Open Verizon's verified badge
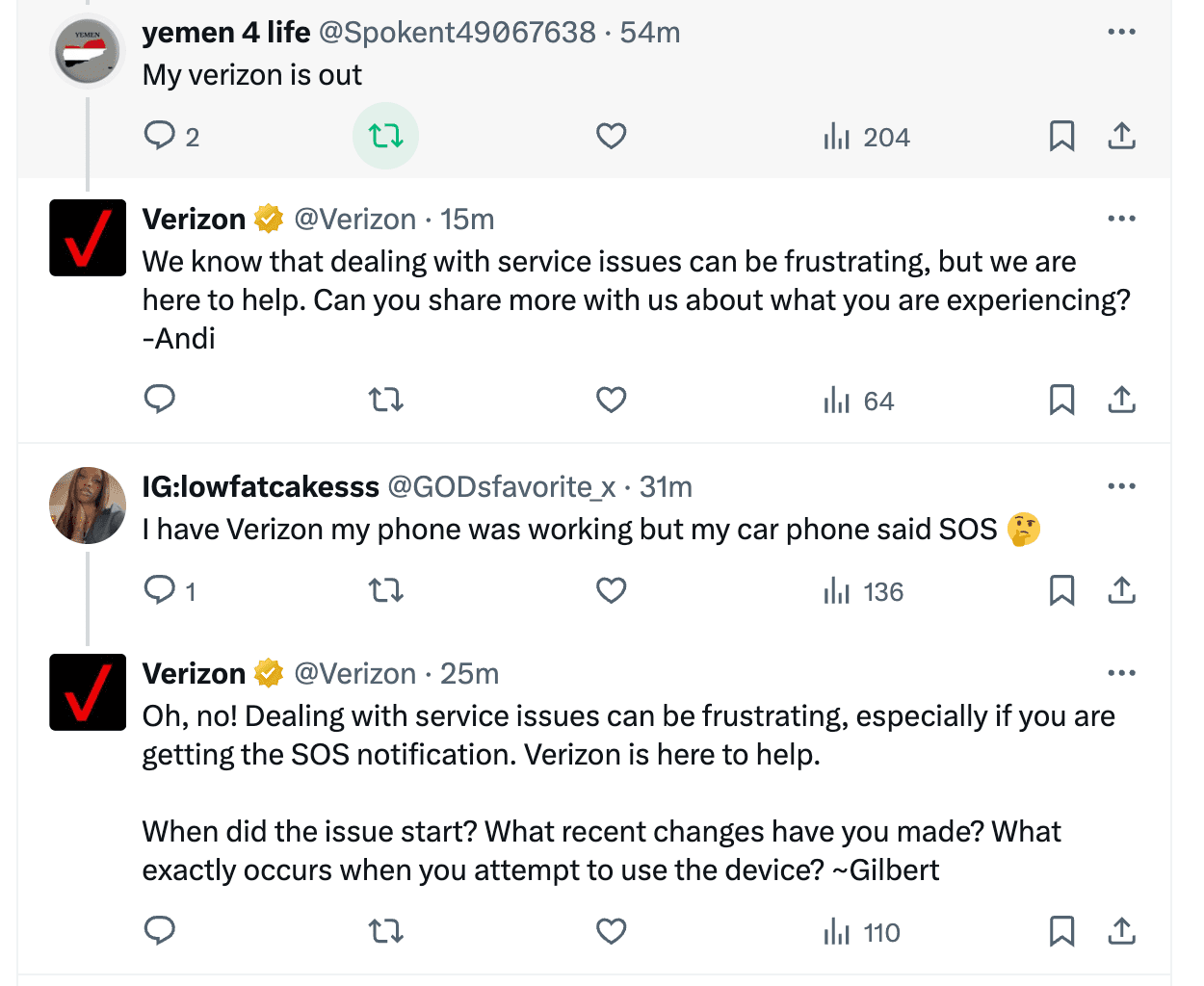 (268, 219)
